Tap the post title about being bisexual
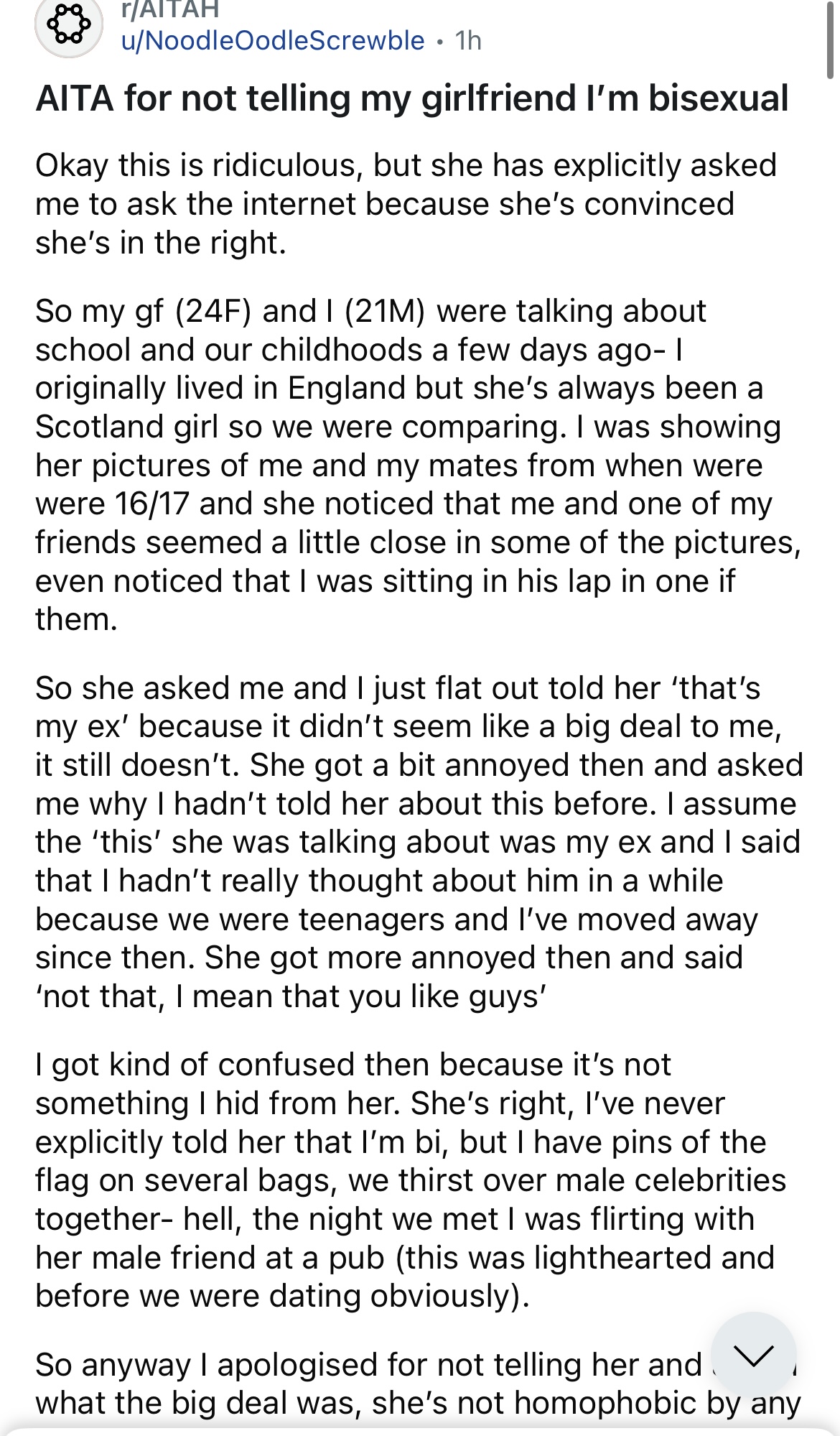 click(412, 98)
